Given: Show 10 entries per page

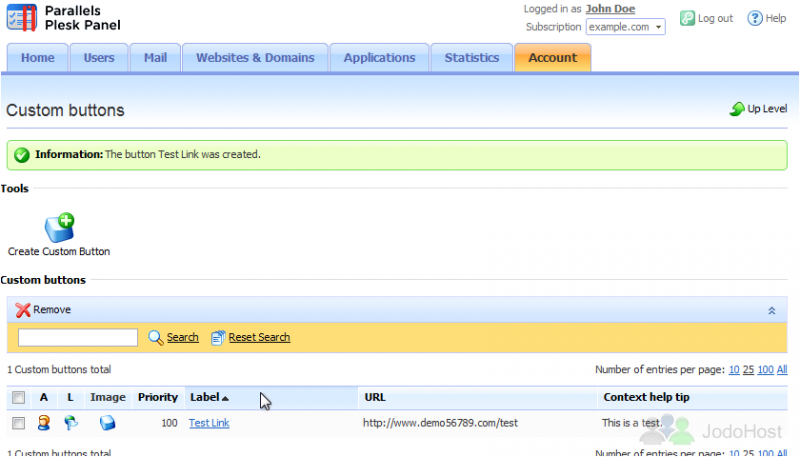Looking at the screenshot, I should pyautogui.click(x=734, y=370).
